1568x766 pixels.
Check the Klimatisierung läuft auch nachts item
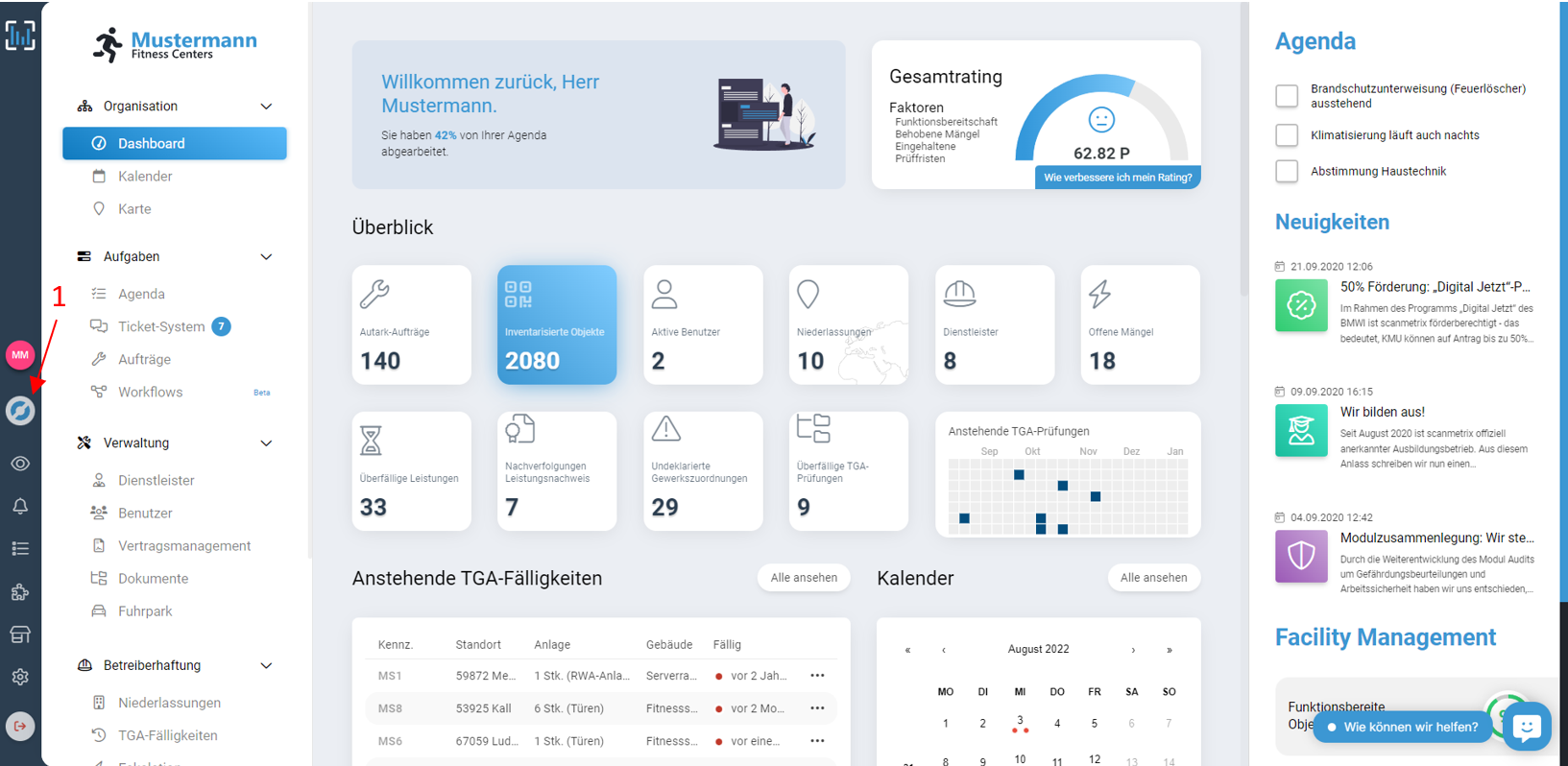click(1287, 135)
